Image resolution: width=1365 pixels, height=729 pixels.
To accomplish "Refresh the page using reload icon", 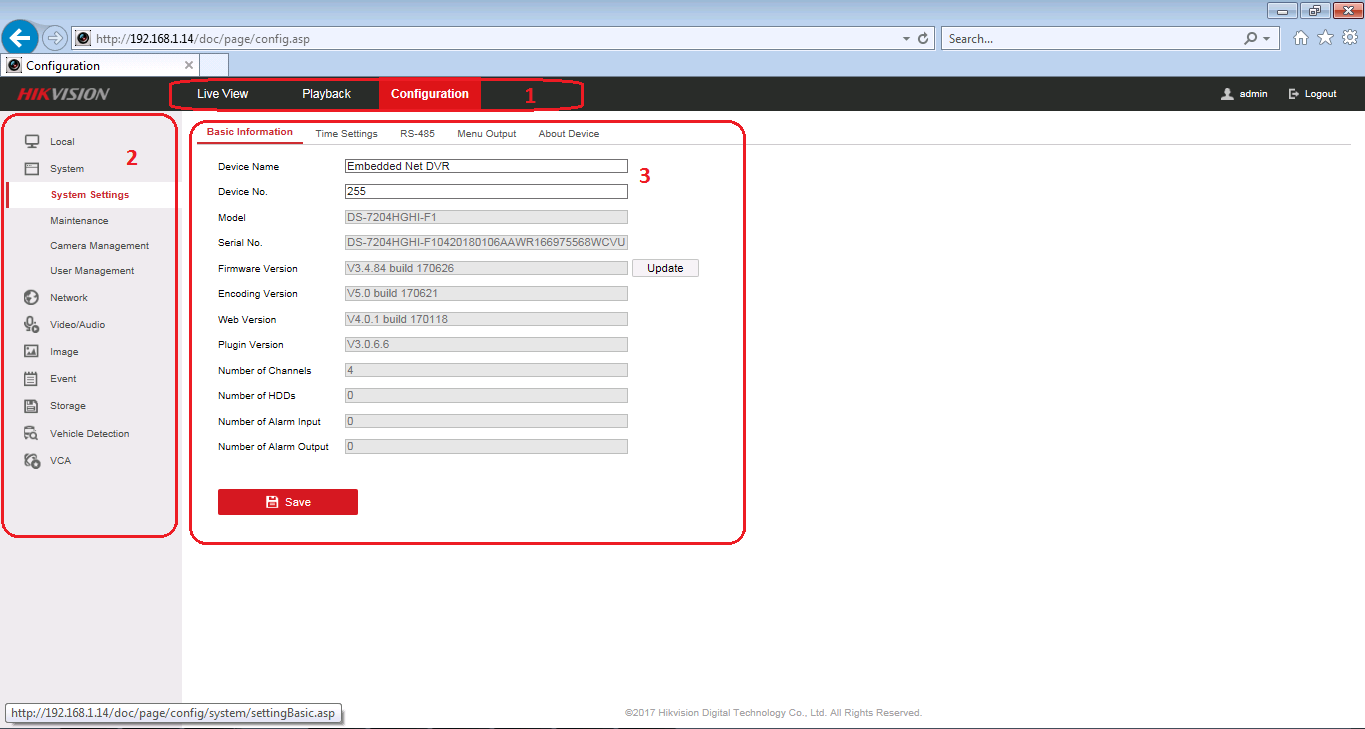I will [923, 38].
